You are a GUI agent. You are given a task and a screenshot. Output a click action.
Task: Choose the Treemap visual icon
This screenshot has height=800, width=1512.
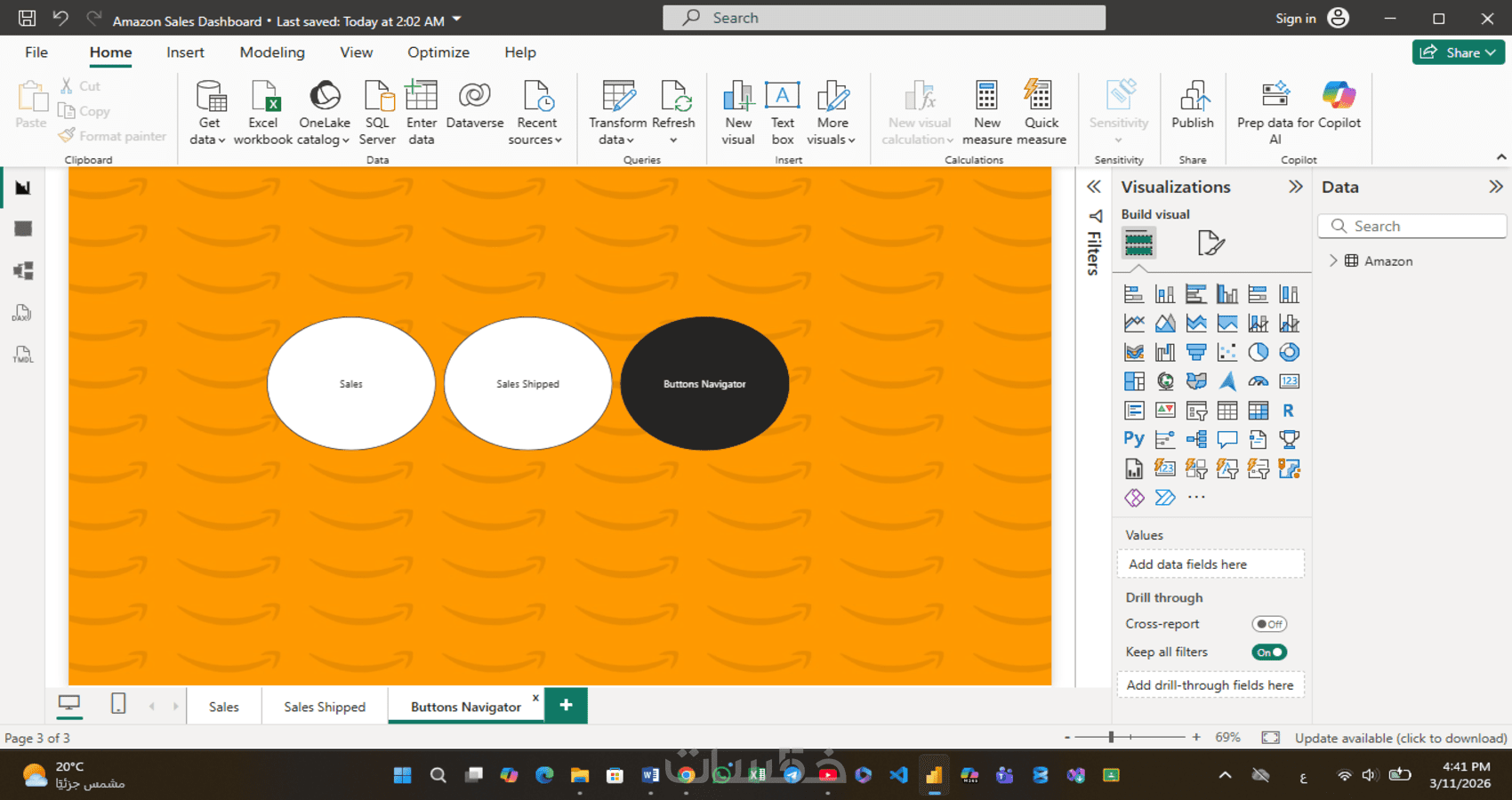coord(1134,381)
